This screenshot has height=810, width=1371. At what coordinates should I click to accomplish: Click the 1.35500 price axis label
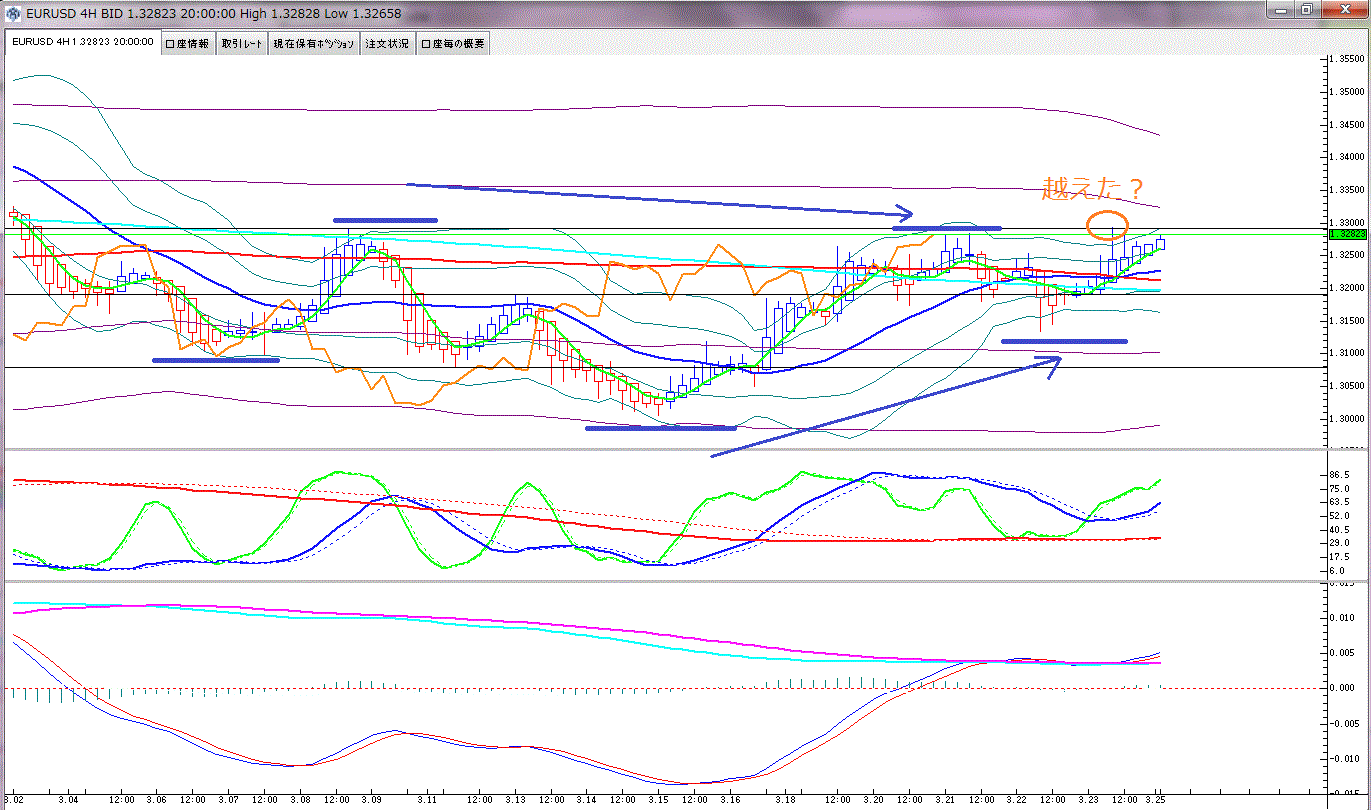(x=1346, y=60)
